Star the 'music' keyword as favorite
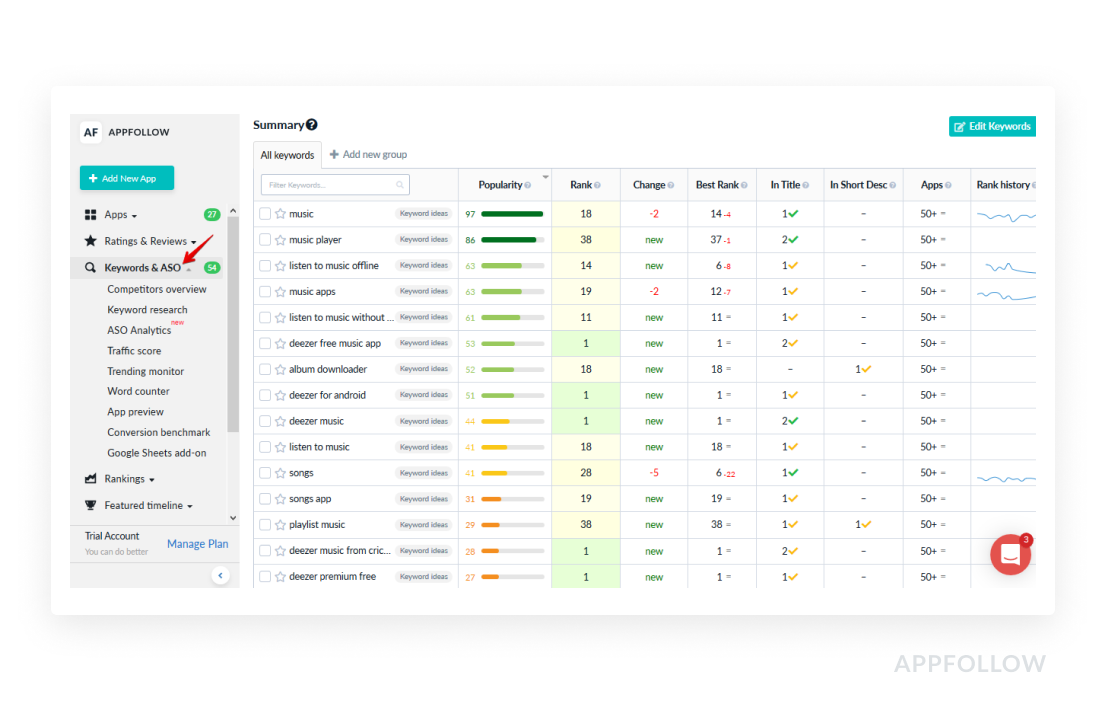The image size is (1106, 712). tap(281, 214)
